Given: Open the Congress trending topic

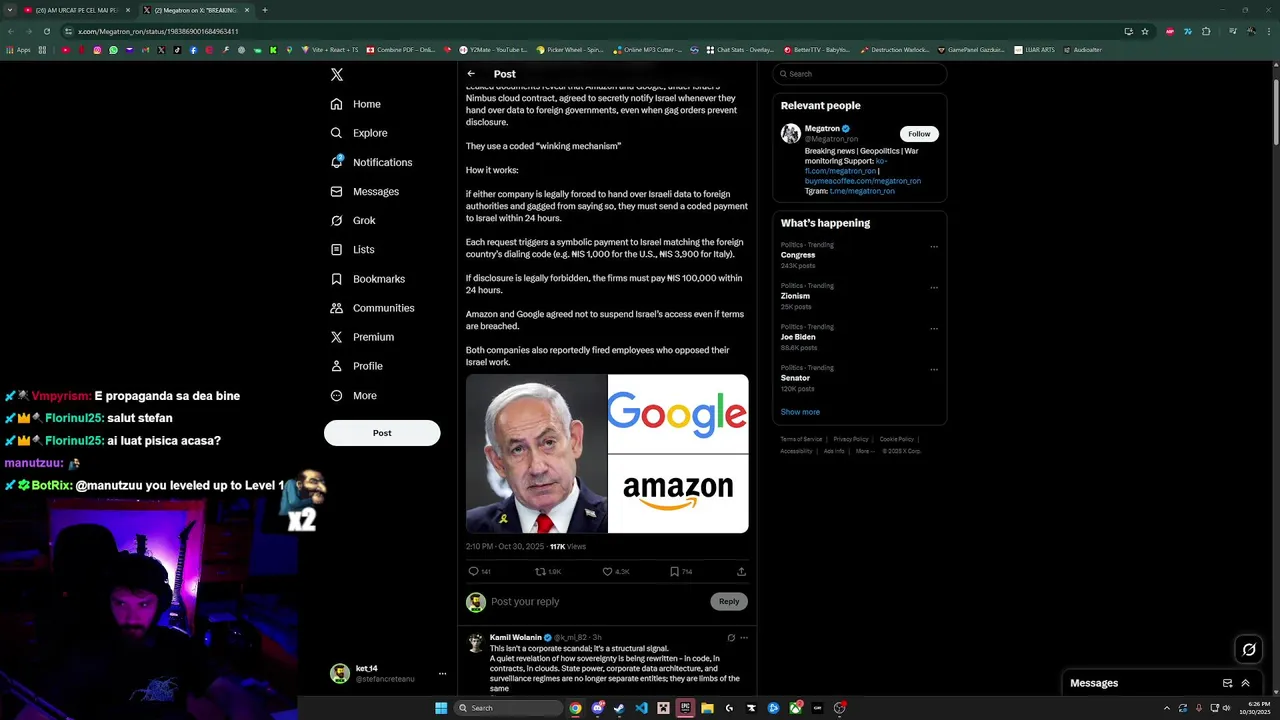Looking at the screenshot, I should coord(798,255).
